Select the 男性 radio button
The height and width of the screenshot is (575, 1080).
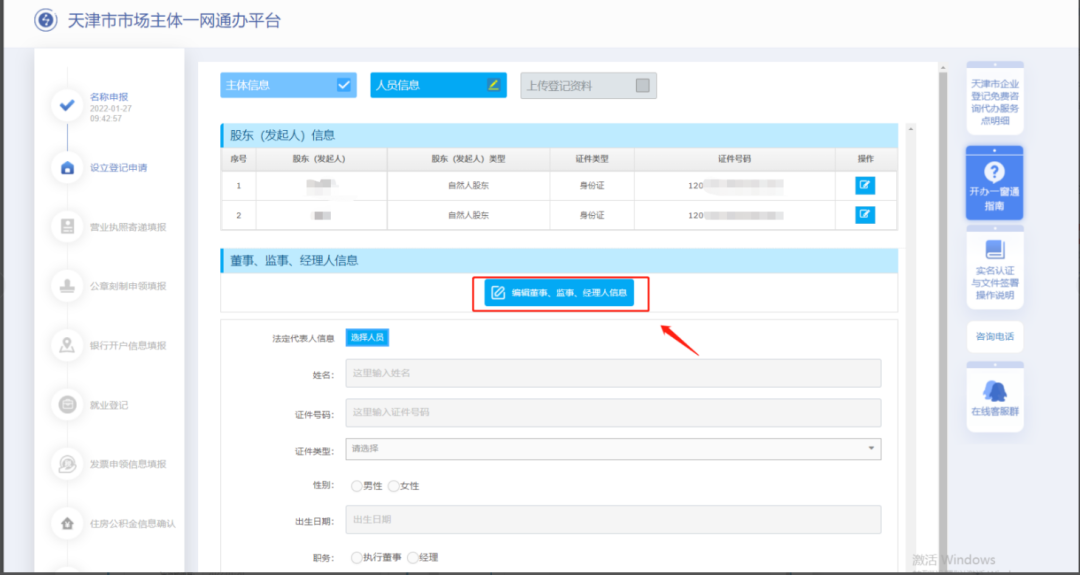pos(356,486)
